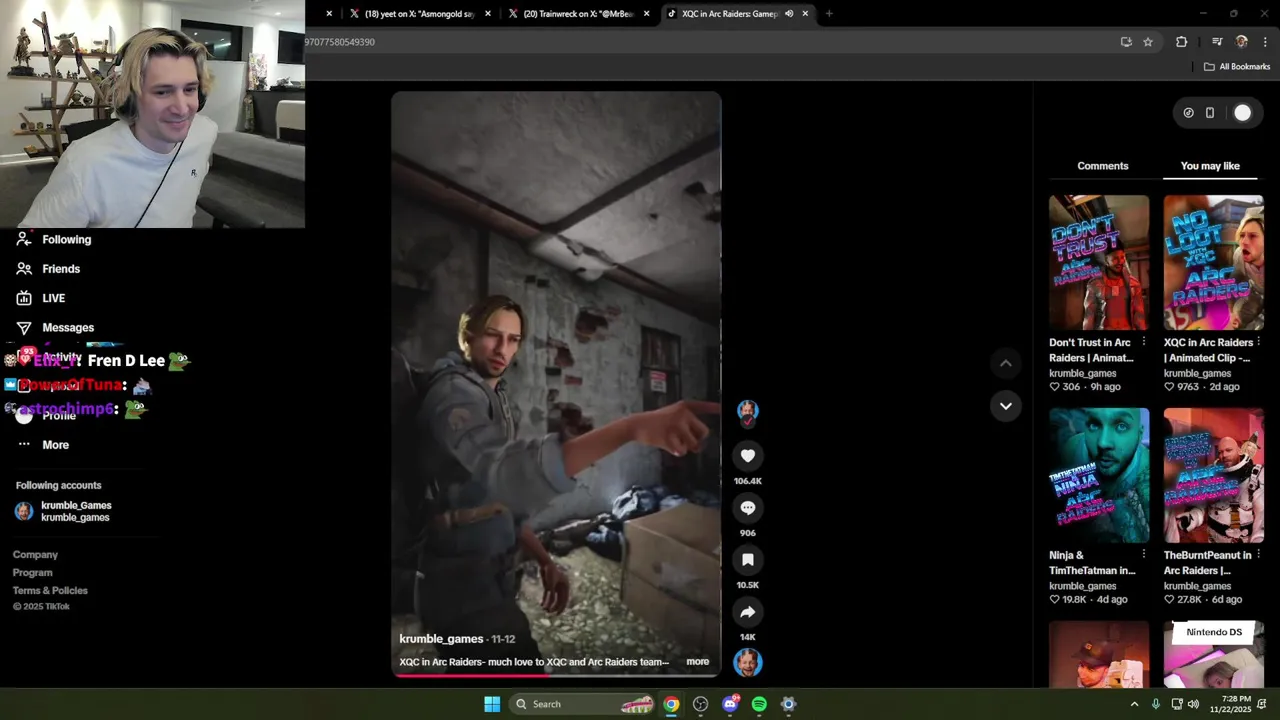Open options for 'TheBurntPeanut' video
This screenshot has height=720, width=1280.
(1258, 554)
